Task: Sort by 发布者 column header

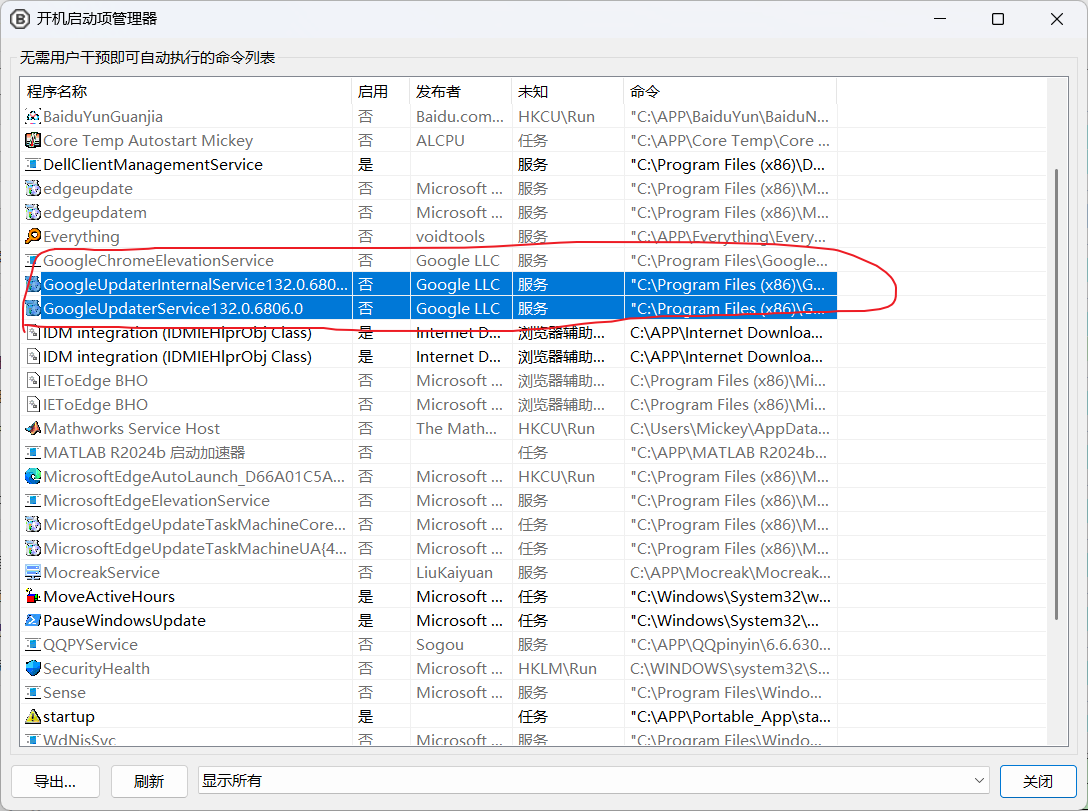Action: pos(461,91)
